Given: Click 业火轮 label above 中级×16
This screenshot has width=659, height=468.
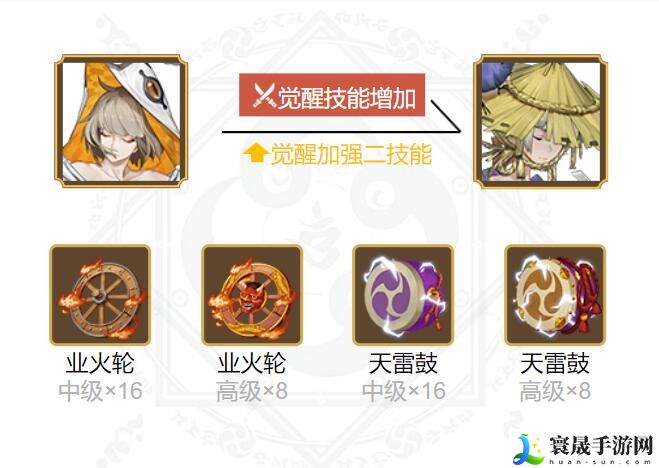Looking at the screenshot, I should [100, 363].
